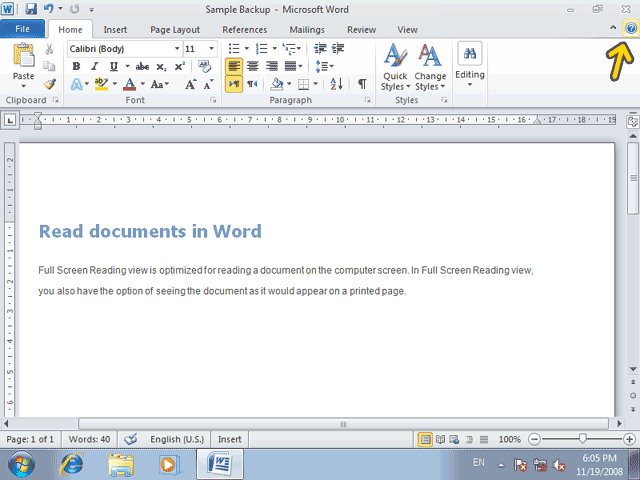Click the vertical scrollbar thumb

click(x=633, y=178)
